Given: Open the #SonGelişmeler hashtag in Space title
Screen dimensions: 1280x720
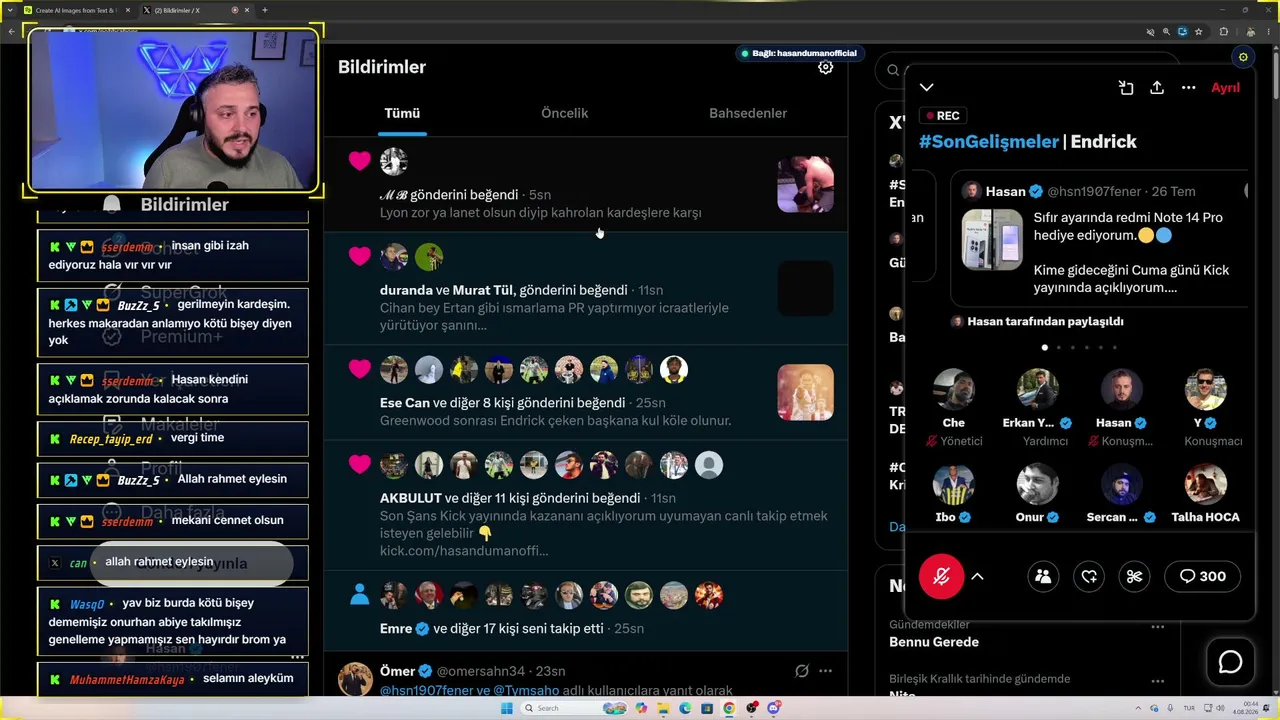Looking at the screenshot, I should point(989,142).
